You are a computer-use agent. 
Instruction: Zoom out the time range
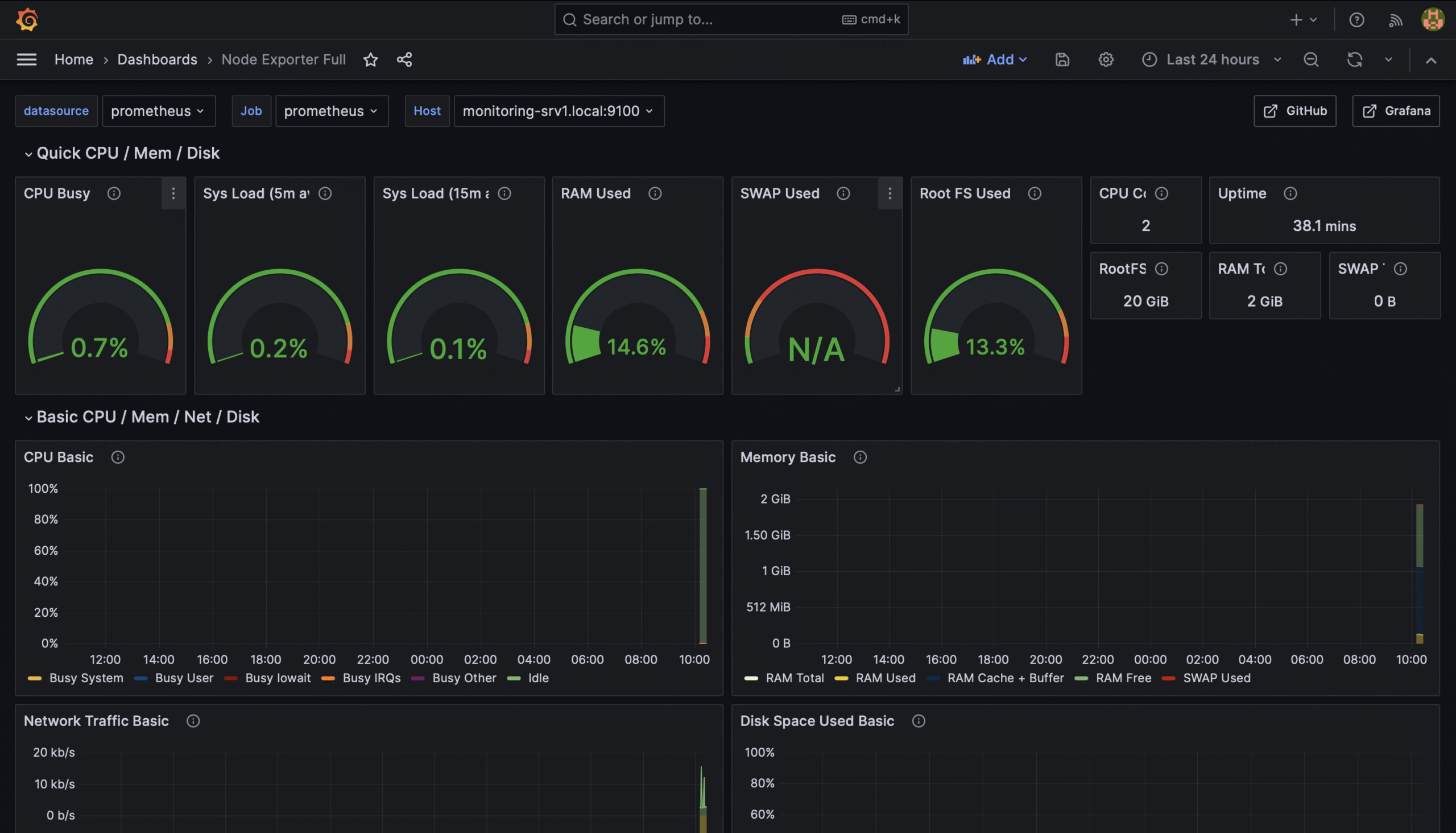click(1311, 60)
